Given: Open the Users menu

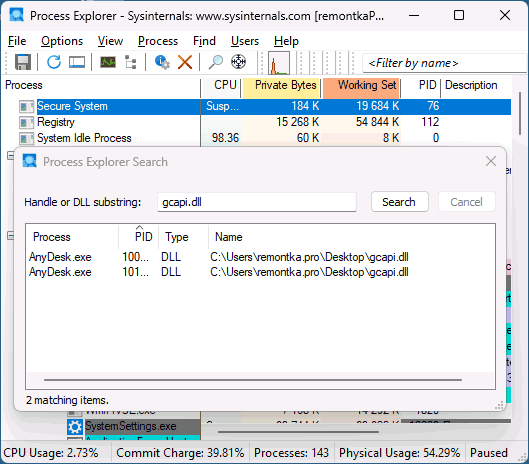Looking at the screenshot, I should [245, 41].
